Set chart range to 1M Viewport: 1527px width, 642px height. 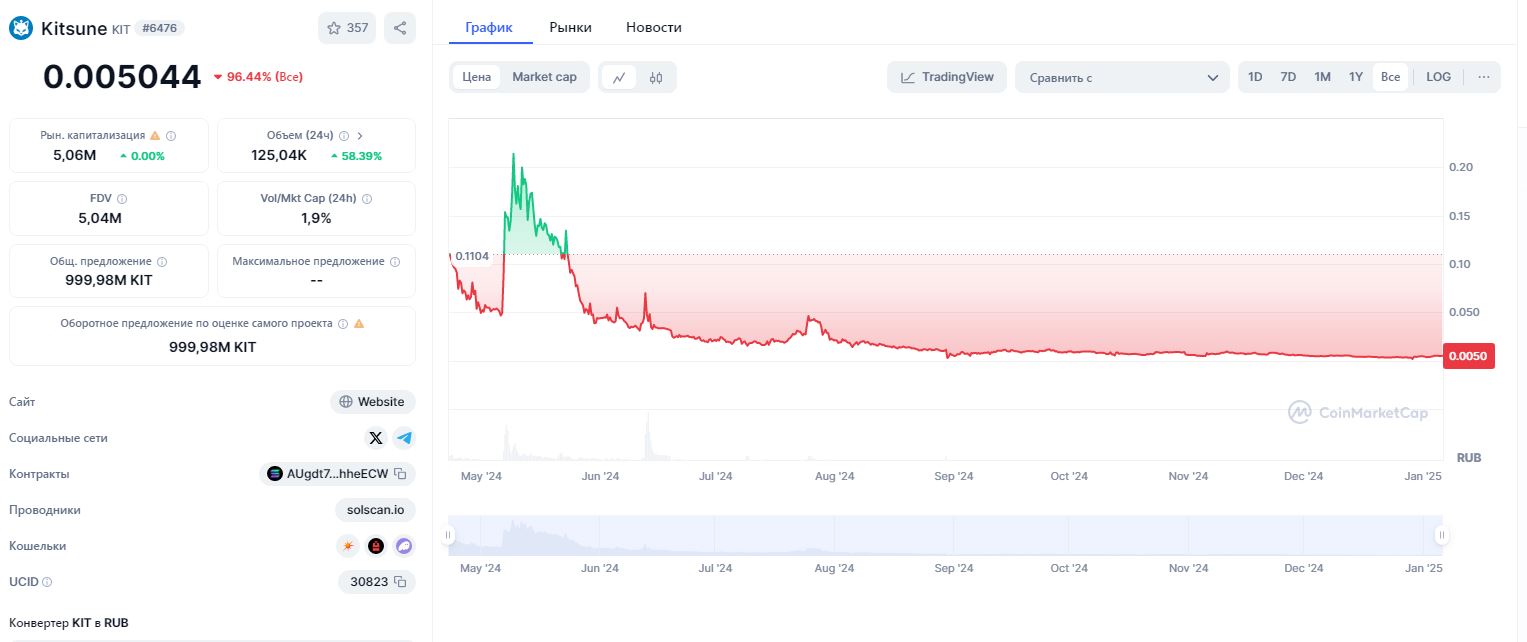click(1322, 77)
